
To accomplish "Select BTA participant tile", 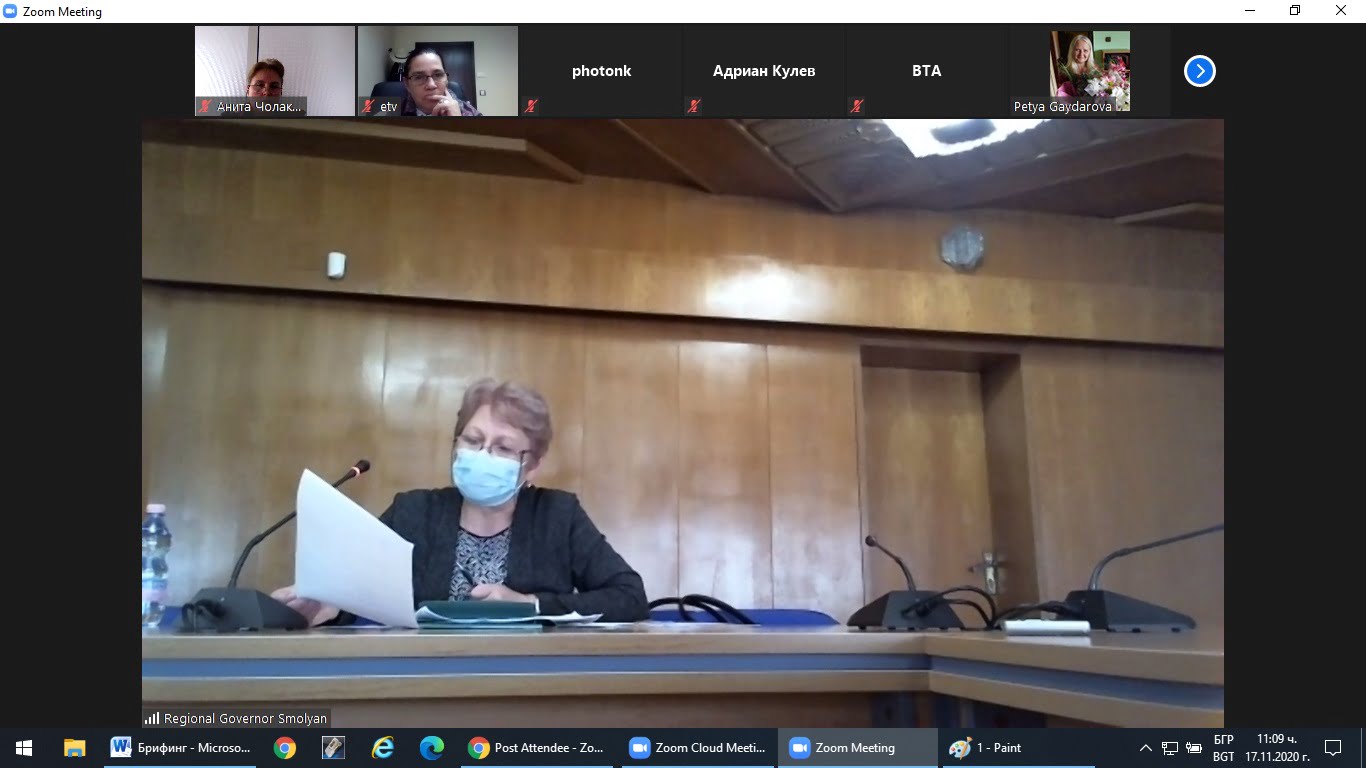I will pyautogui.click(x=927, y=71).
